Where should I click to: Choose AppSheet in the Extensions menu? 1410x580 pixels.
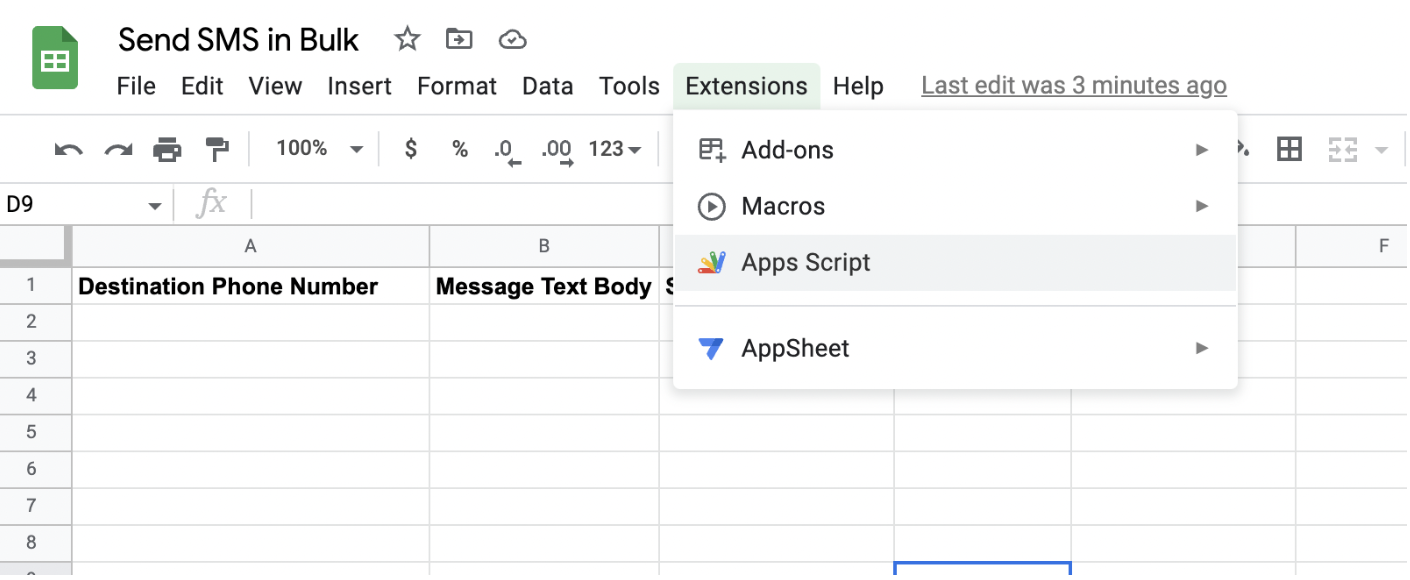pyautogui.click(x=955, y=348)
